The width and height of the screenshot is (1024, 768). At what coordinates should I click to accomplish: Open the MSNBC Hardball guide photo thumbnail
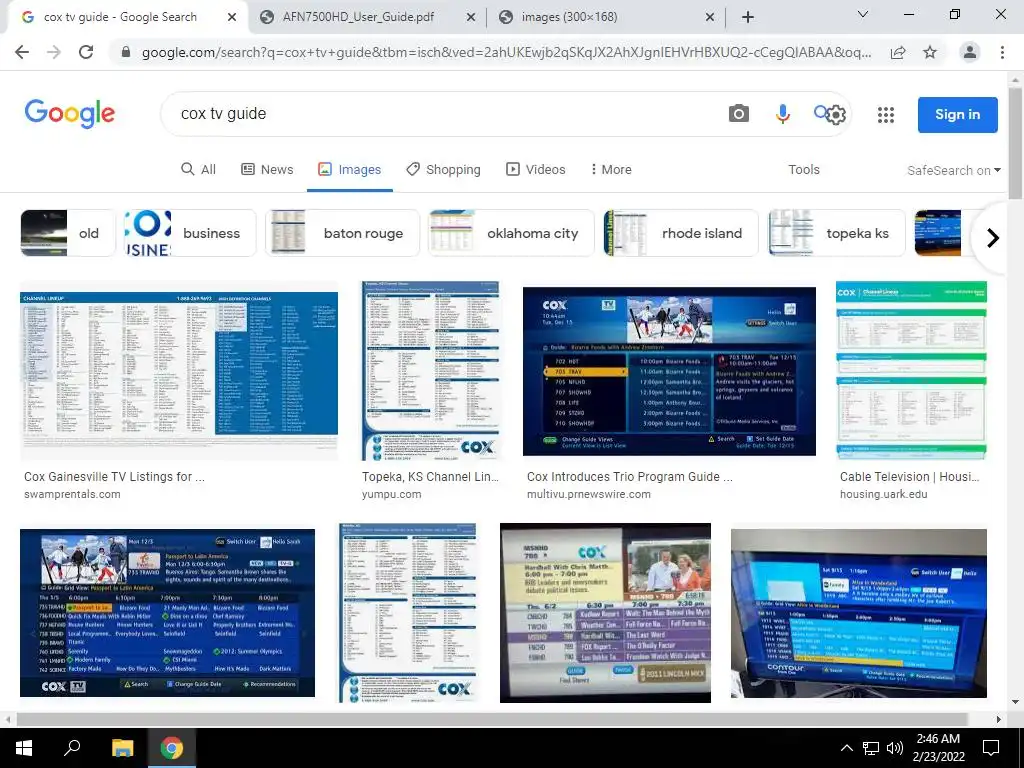pos(605,613)
